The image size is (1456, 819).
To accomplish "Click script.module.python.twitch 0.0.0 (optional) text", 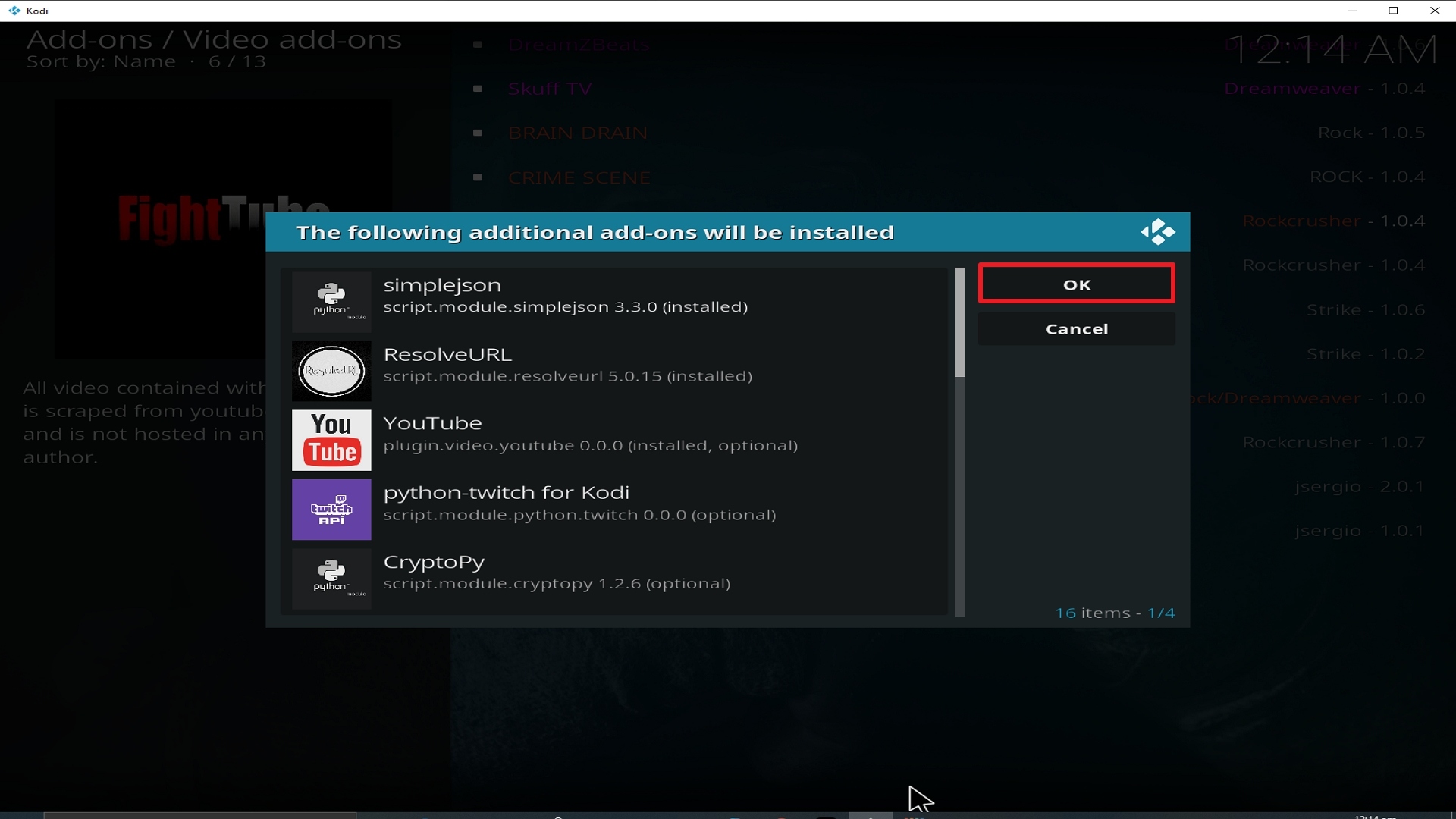I will (580, 515).
